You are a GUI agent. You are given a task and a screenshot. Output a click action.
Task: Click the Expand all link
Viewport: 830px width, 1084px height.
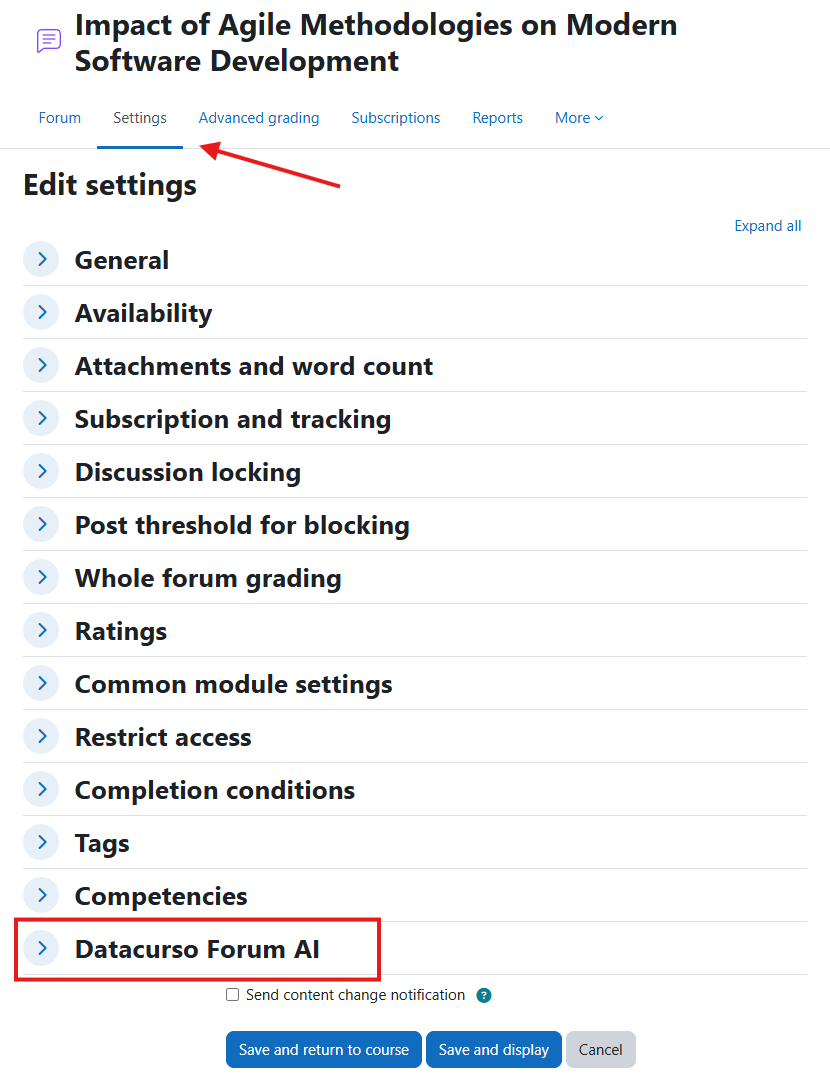pyautogui.click(x=767, y=225)
